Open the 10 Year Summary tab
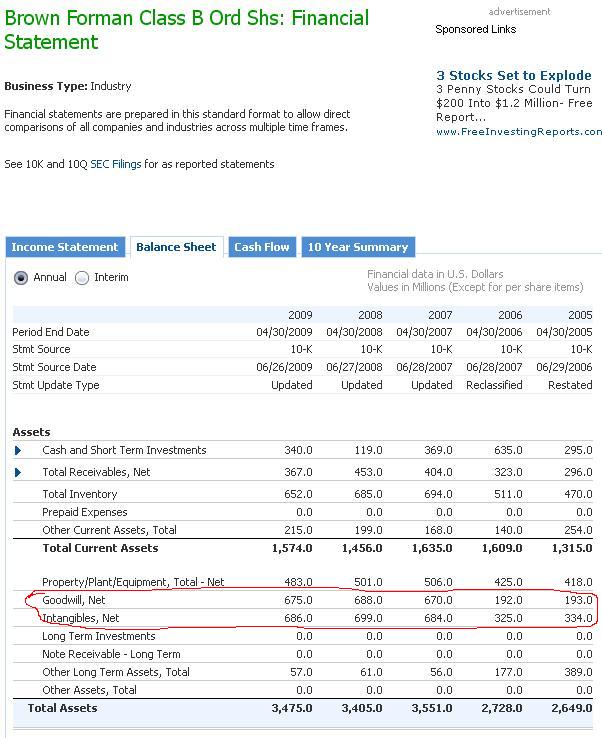602x738 pixels. (357, 247)
